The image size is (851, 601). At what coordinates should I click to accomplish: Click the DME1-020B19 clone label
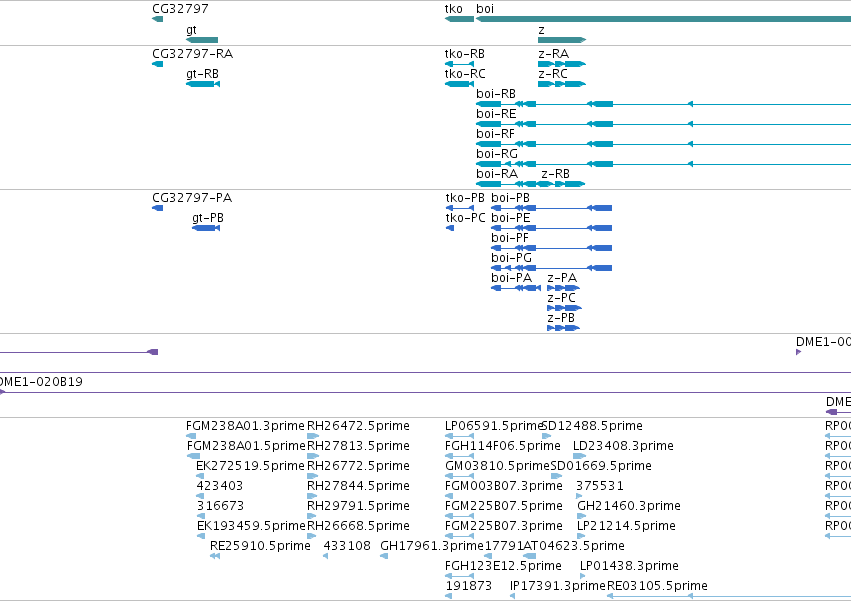pyautogui.click(x=41, y=382)
